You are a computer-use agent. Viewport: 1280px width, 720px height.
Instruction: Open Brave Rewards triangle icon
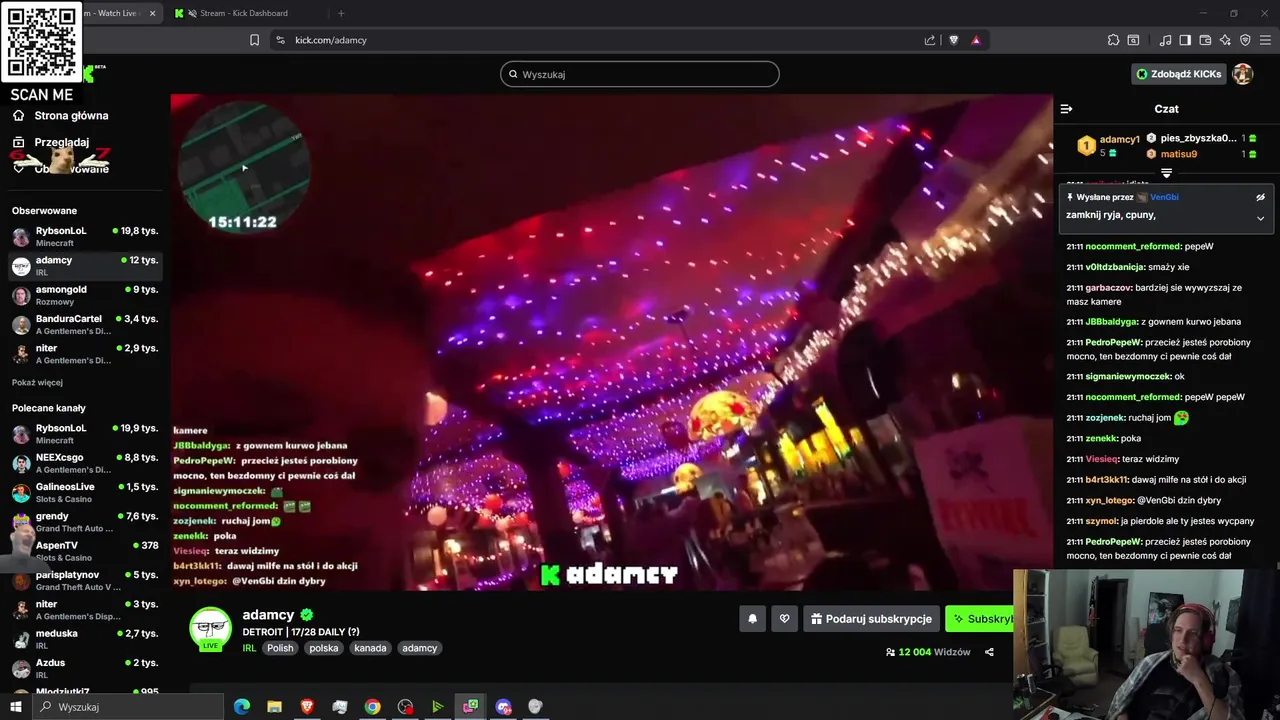[976, 40]
